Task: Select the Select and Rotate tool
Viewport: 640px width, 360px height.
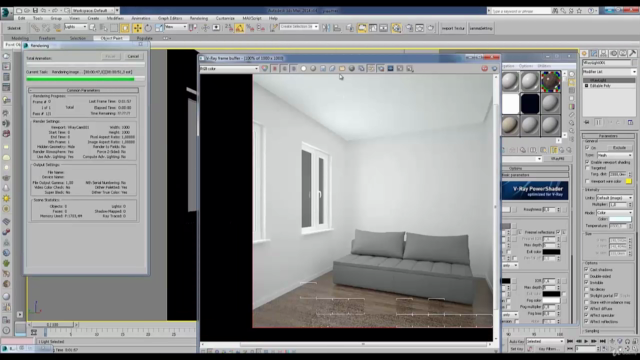Action: coord(148,28)
